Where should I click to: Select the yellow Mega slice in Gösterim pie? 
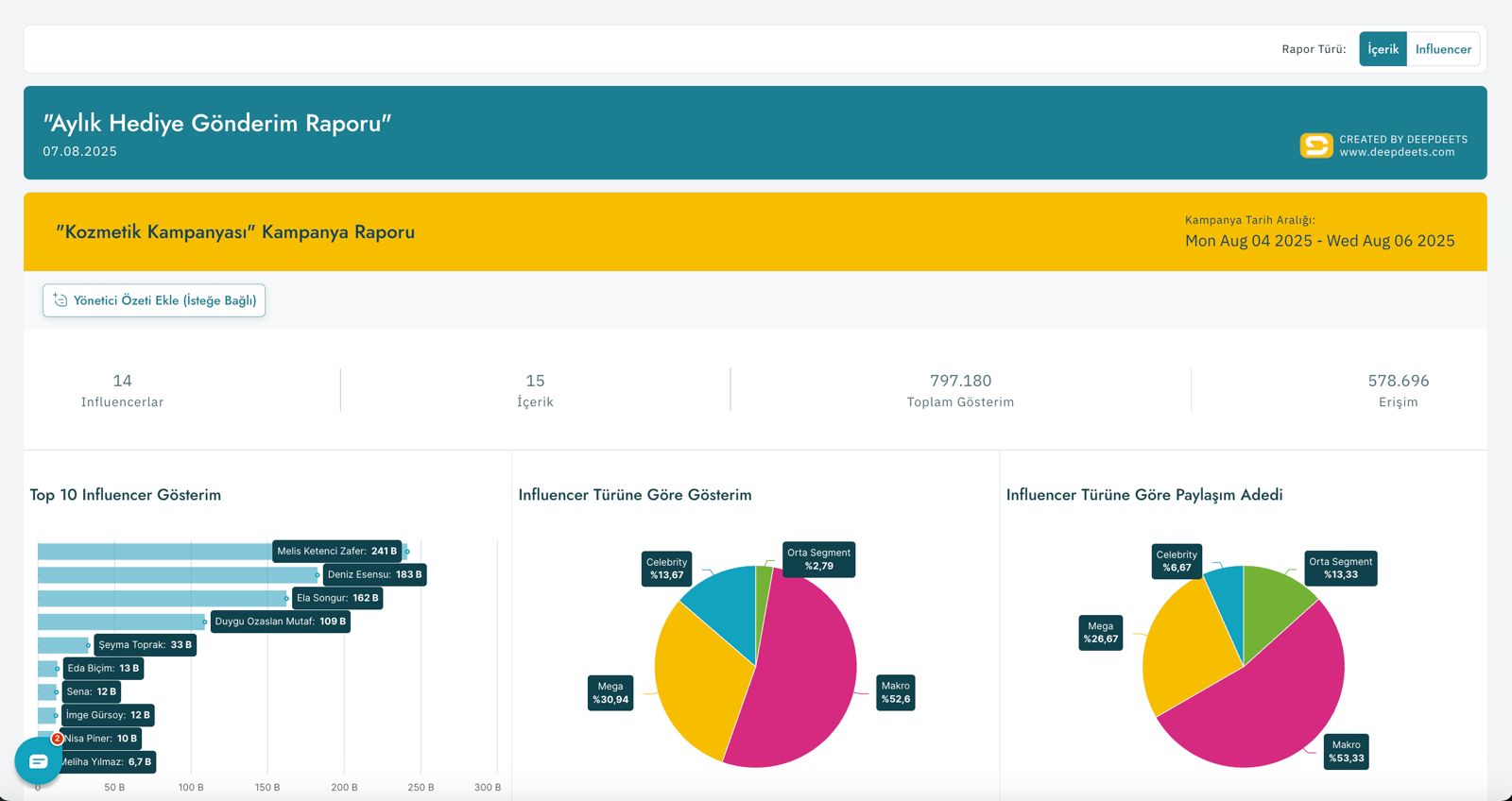tap(695, 671)
